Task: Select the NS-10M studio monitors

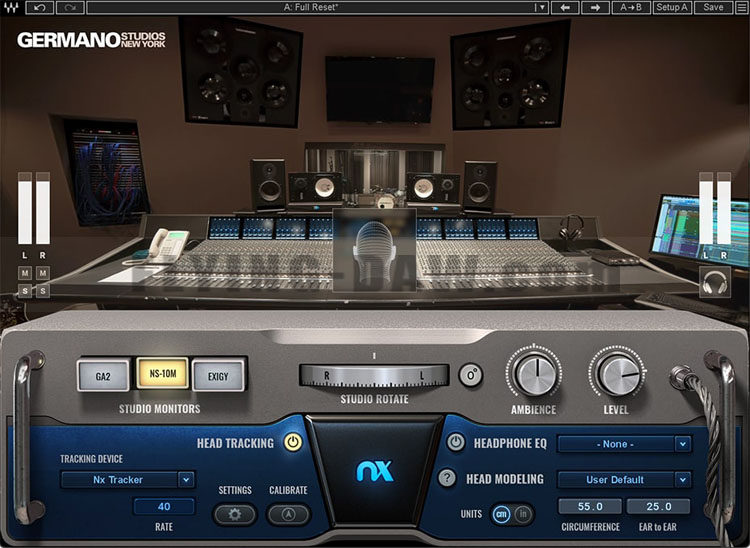Action: tap(163, 373)
